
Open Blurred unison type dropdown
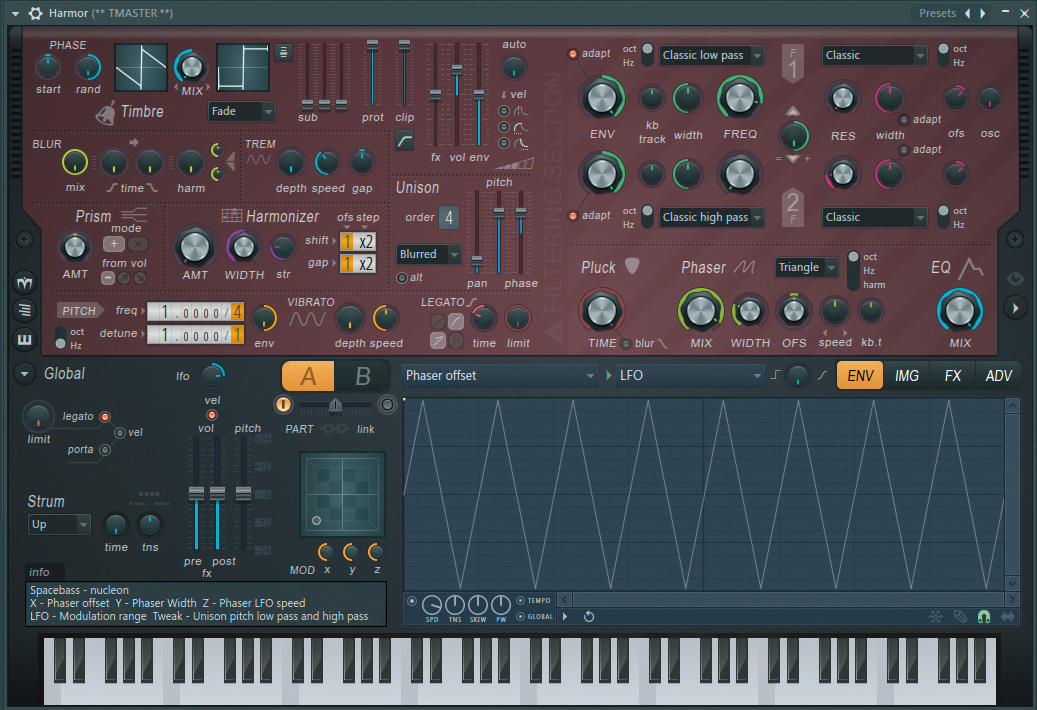[x=429, y=254]
